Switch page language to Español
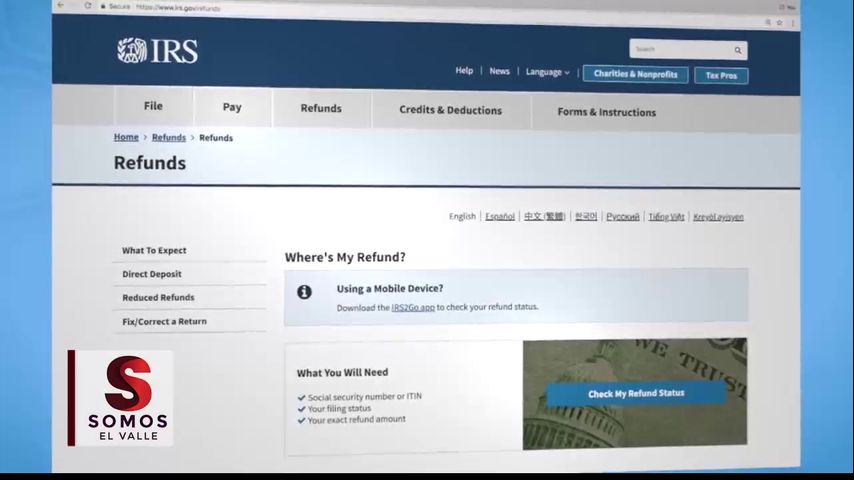 click(500, 216)
